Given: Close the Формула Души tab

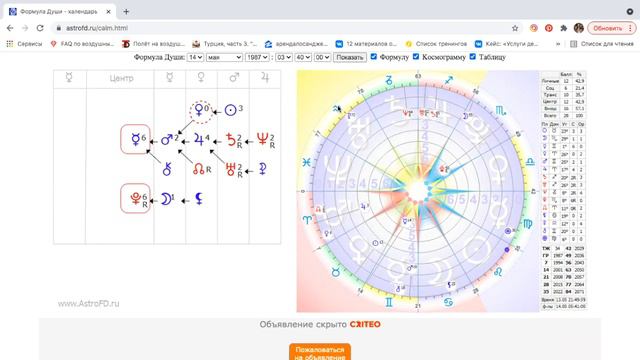Looking at the screenshot, I should [x=109, y=12].
